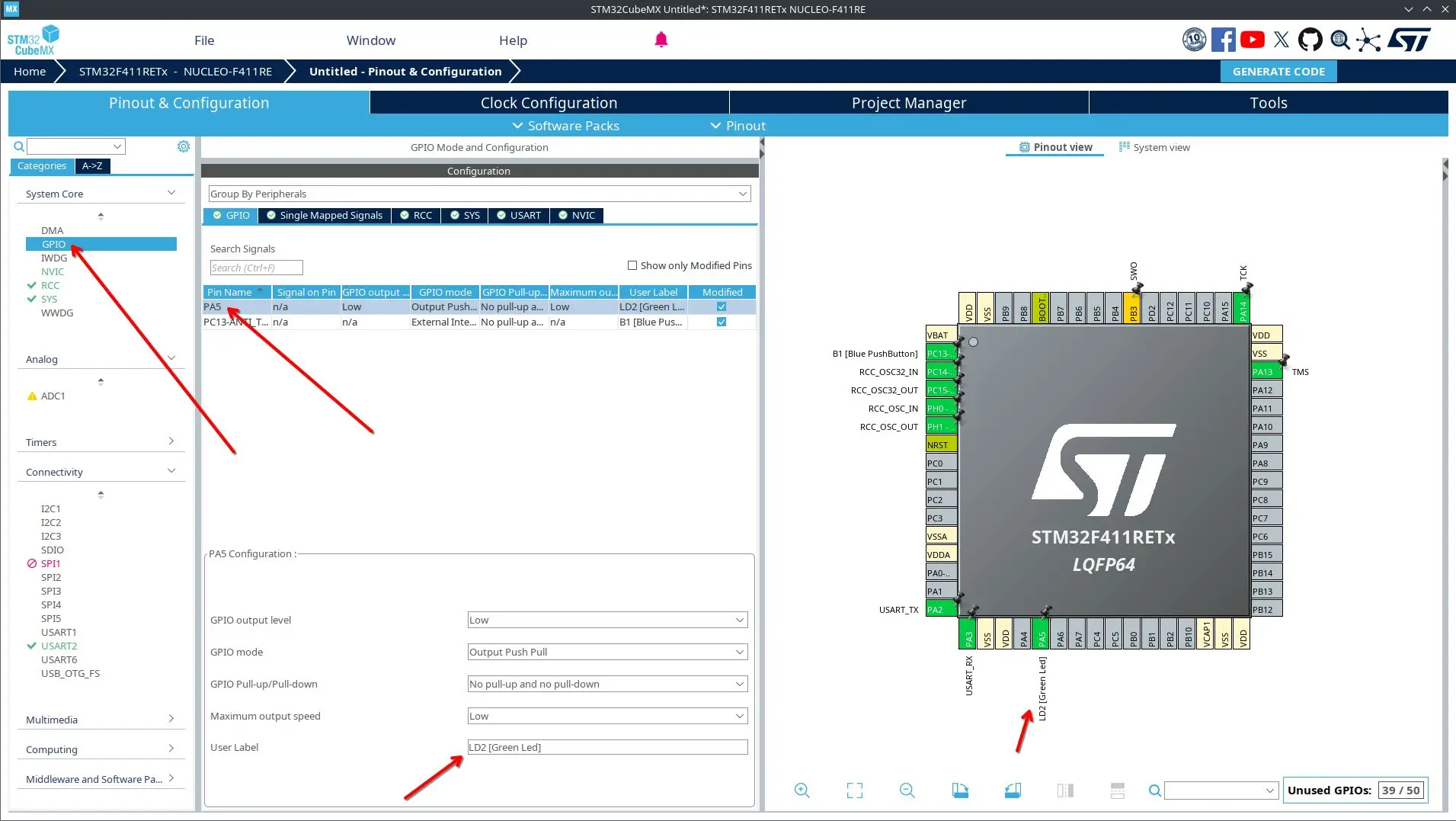Screen dimensions: 1456x821
Task: Click STM32F411RETx - NUCLEO-F411RE breadcrumb
Action: [x=175, y=72]
